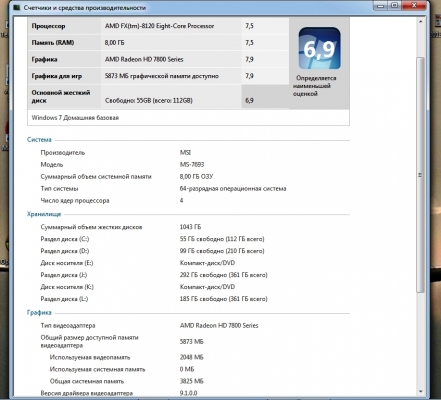Click the '3825 МБ' value
The height and width of the screenshot is (400, 441).
pos(192,382)
